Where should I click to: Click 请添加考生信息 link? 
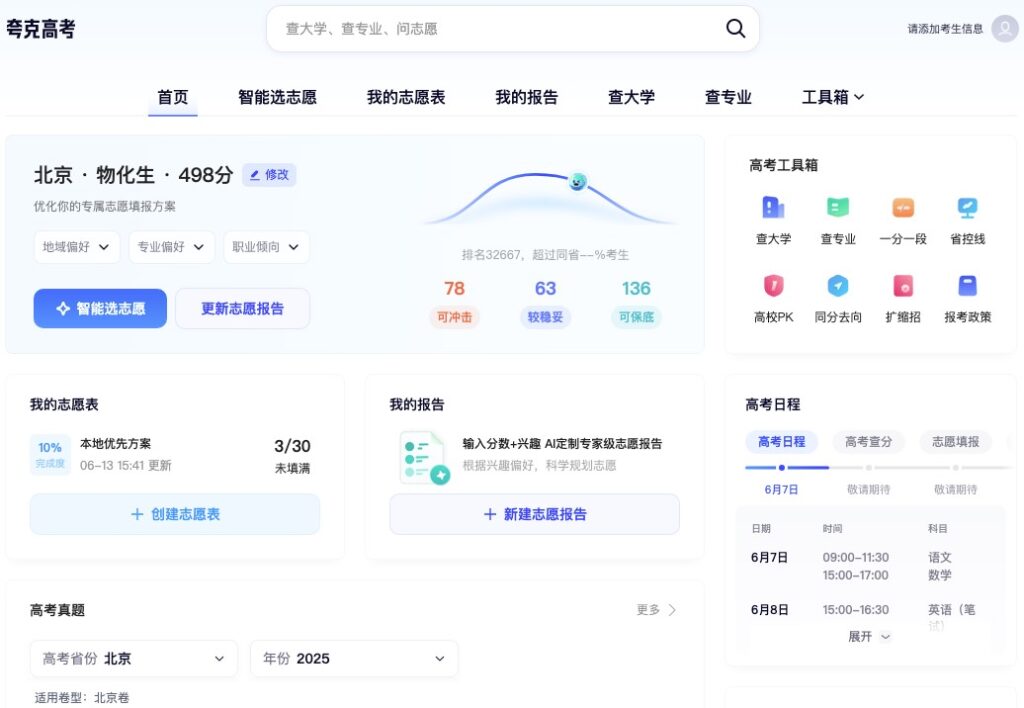[945, 29]
